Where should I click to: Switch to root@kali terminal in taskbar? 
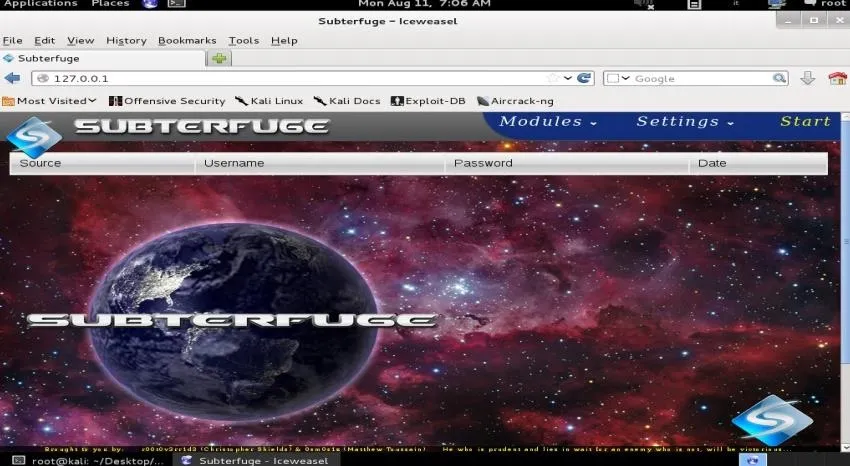tap(89, 461)
